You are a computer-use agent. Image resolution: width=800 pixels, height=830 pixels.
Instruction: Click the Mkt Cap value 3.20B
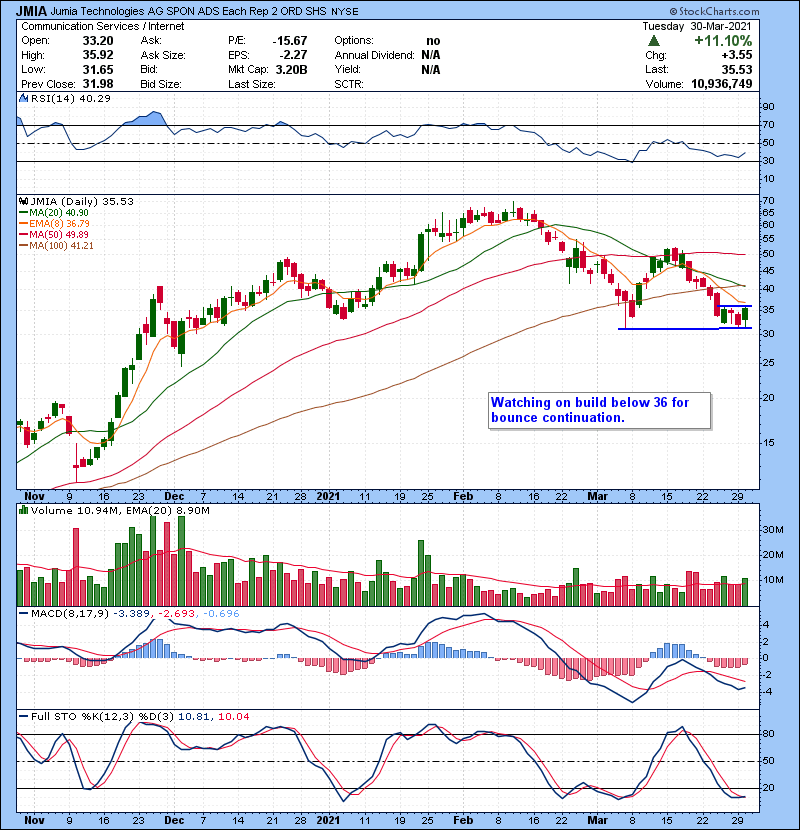click(x=291, y=69)
